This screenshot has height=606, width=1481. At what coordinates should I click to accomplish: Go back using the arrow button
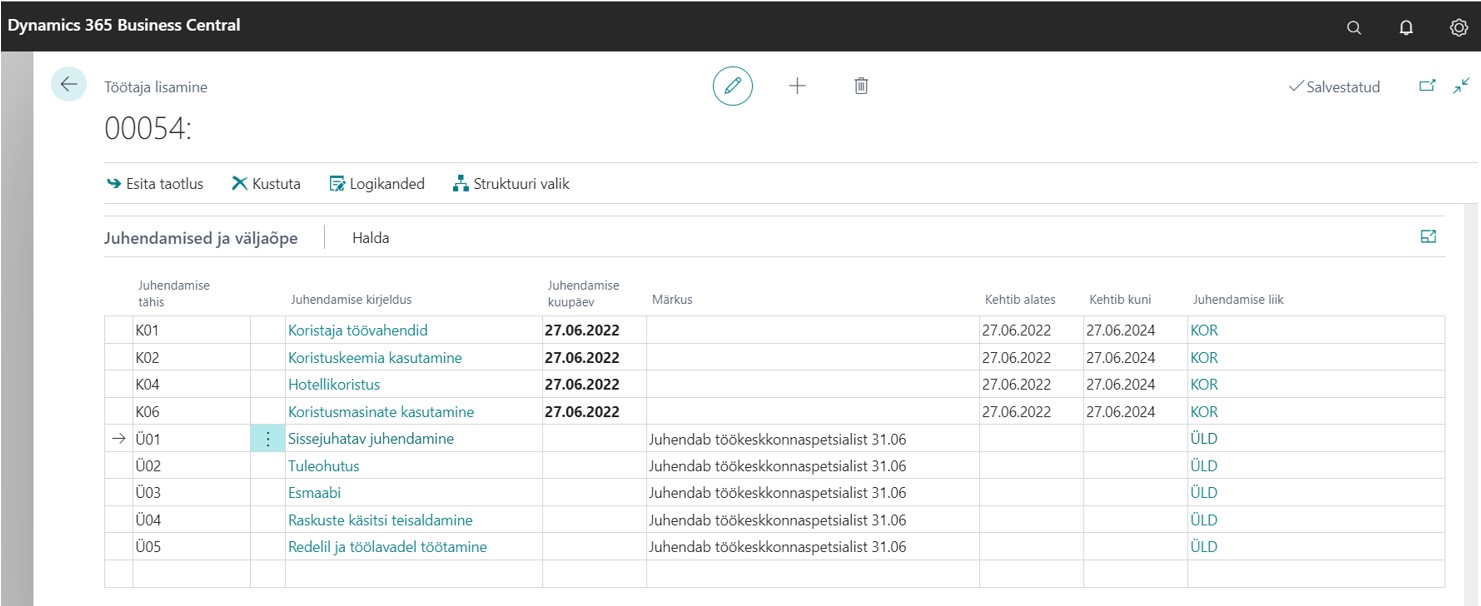[x=68, y=85]
